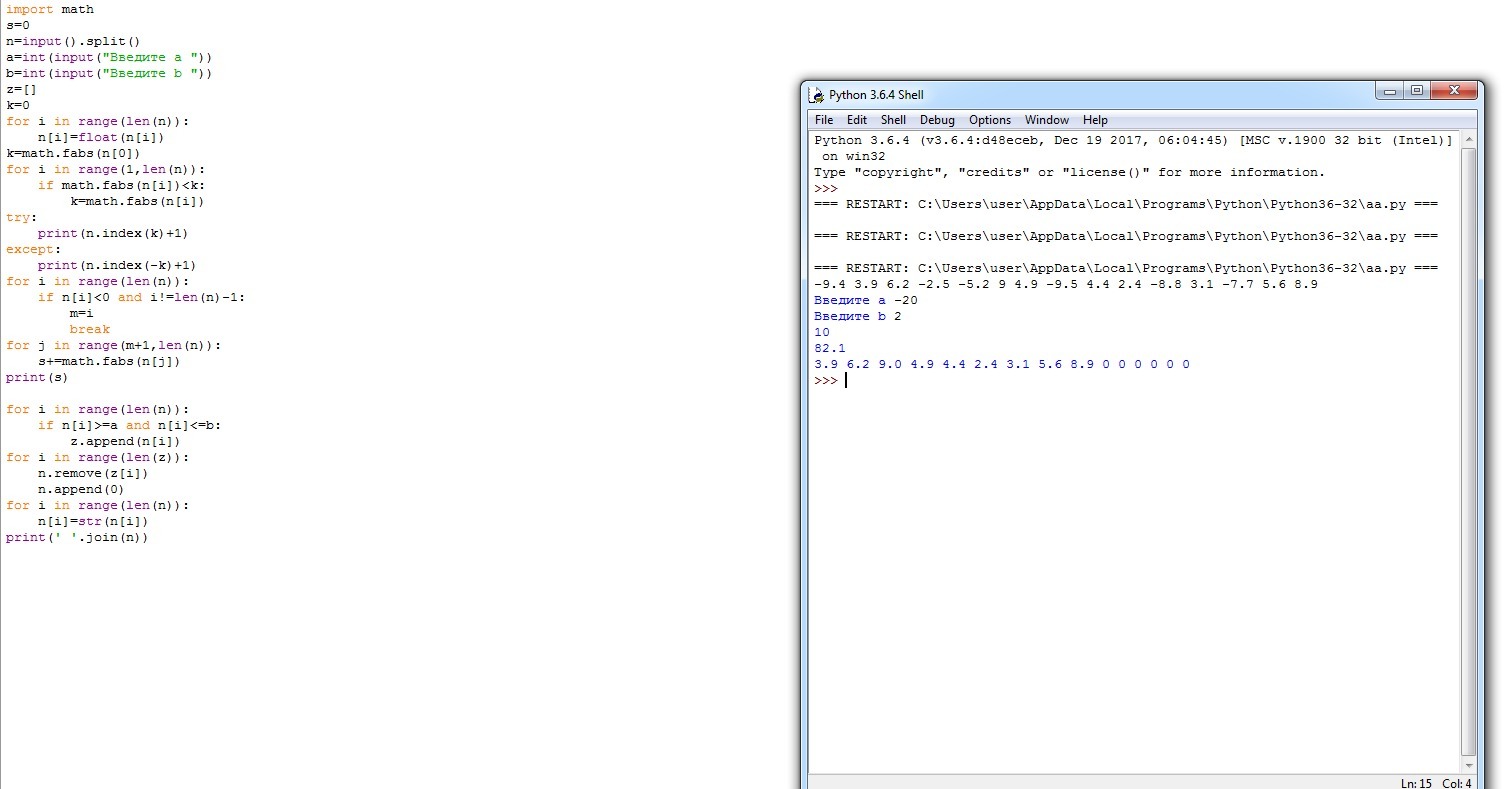This screenshot has height=789, width=1510.
Task: Open the Edit menu
Action: click(857, 120)
